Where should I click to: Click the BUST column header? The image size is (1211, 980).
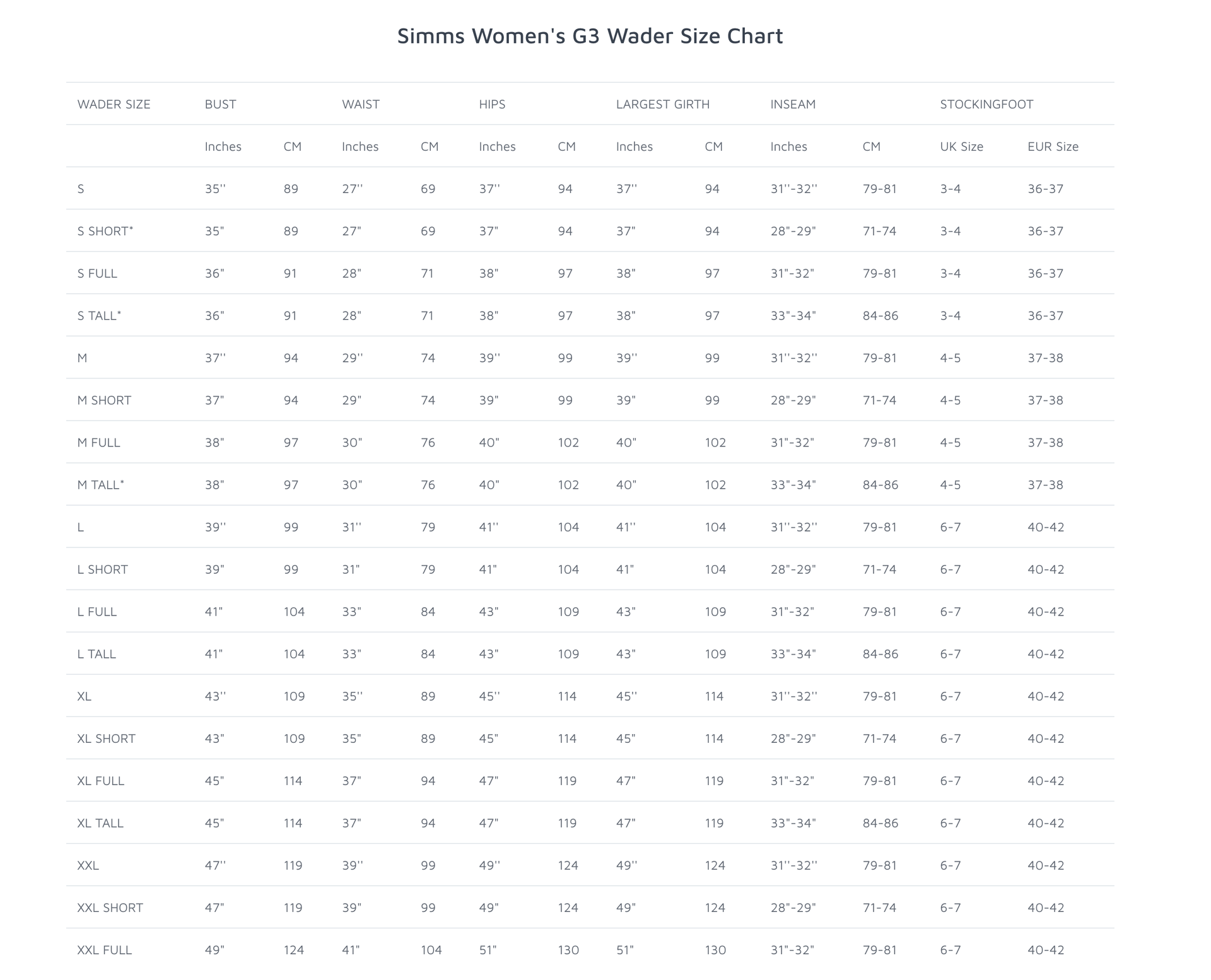(220, 104)
